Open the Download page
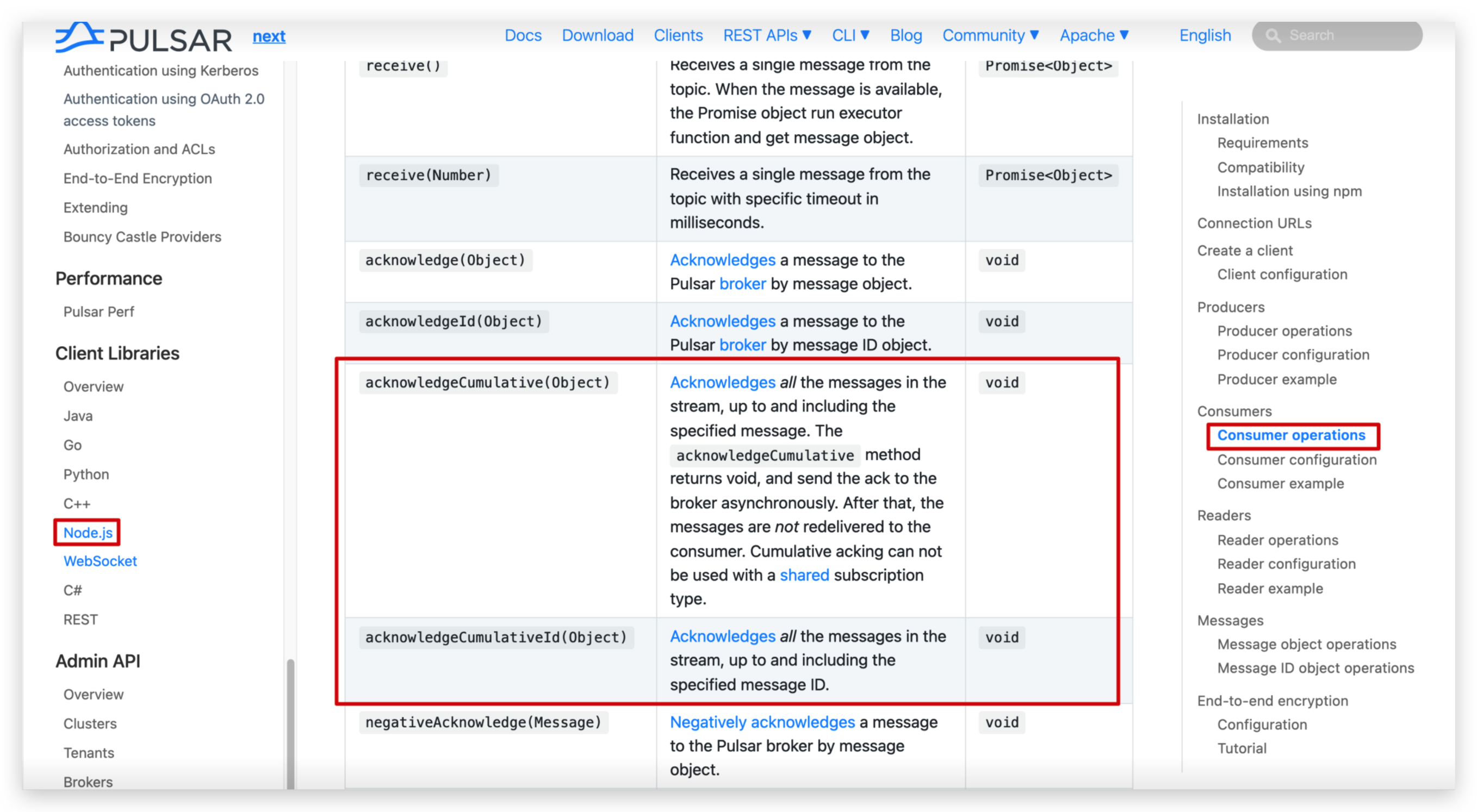 pyautogui.click(x=597, y=35)
